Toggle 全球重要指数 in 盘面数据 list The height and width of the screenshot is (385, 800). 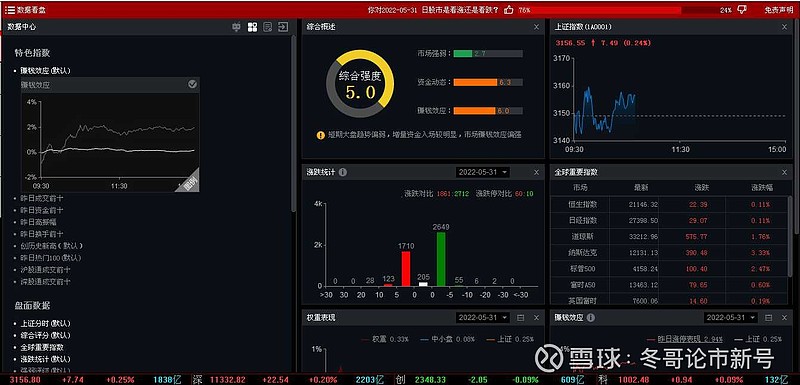(42, 347)
